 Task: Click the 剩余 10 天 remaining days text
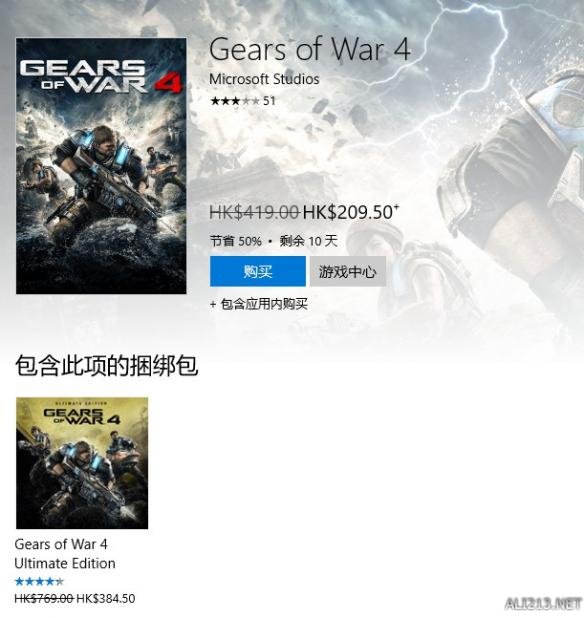(x=309, y=241)
